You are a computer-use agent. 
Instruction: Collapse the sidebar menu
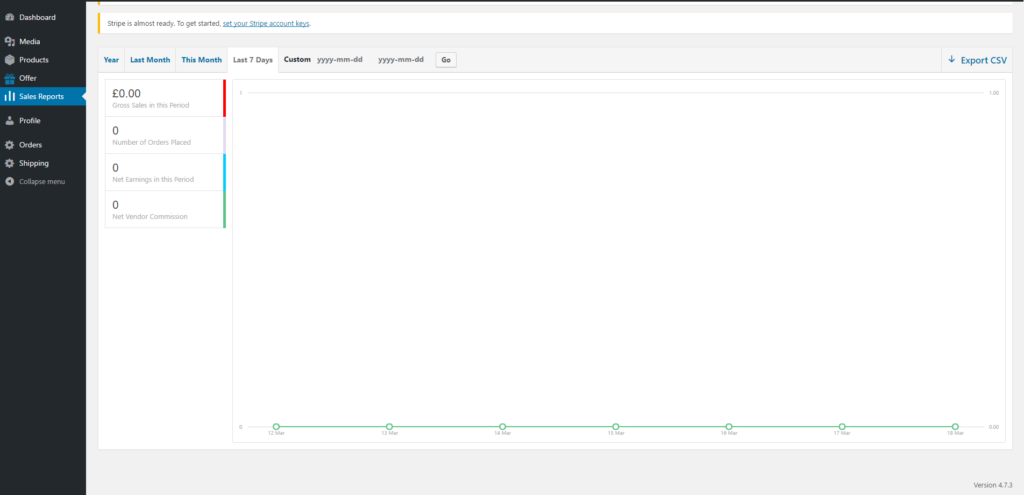click(x=35, y=181)
